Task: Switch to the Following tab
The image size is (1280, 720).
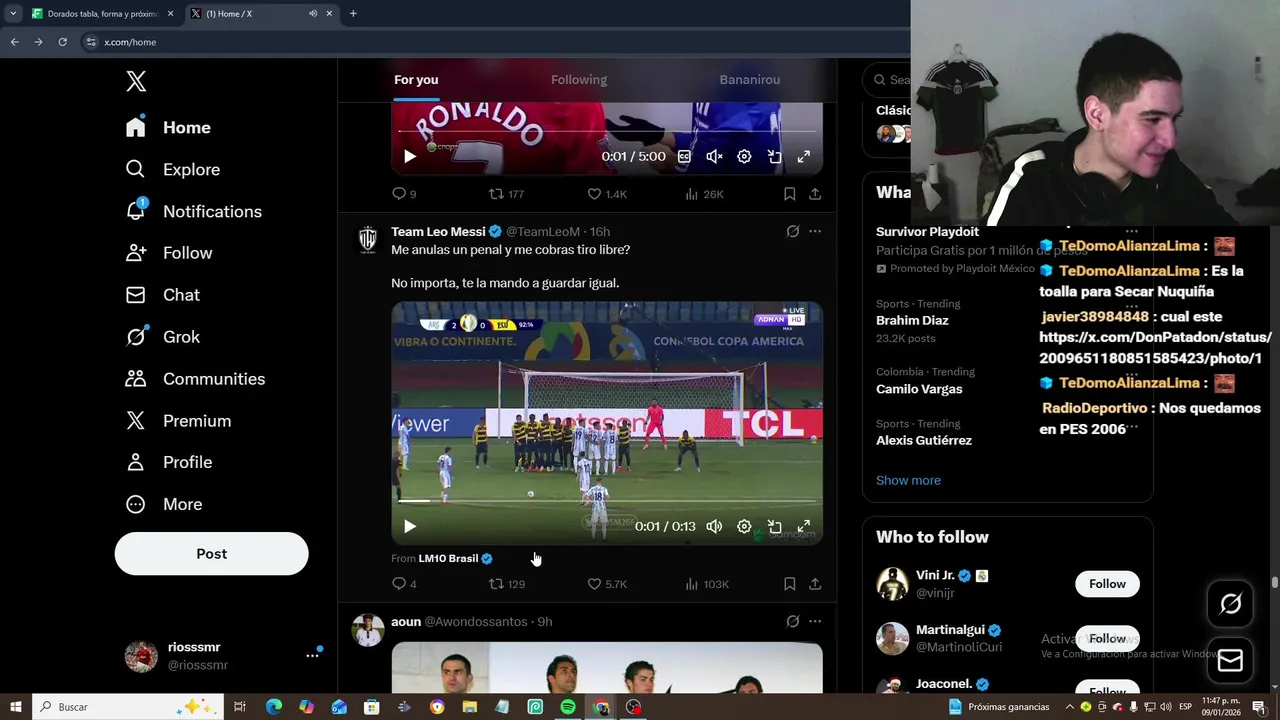Action: (x=579, y=80)
